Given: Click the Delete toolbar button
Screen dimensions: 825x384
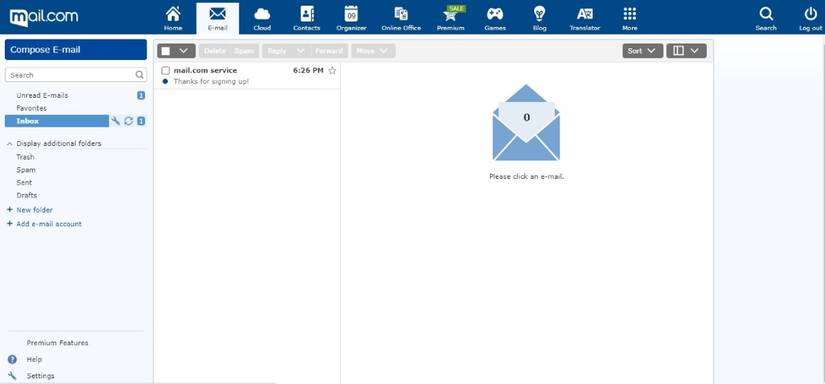Looking at the screenshot, I should click(215, 51).
